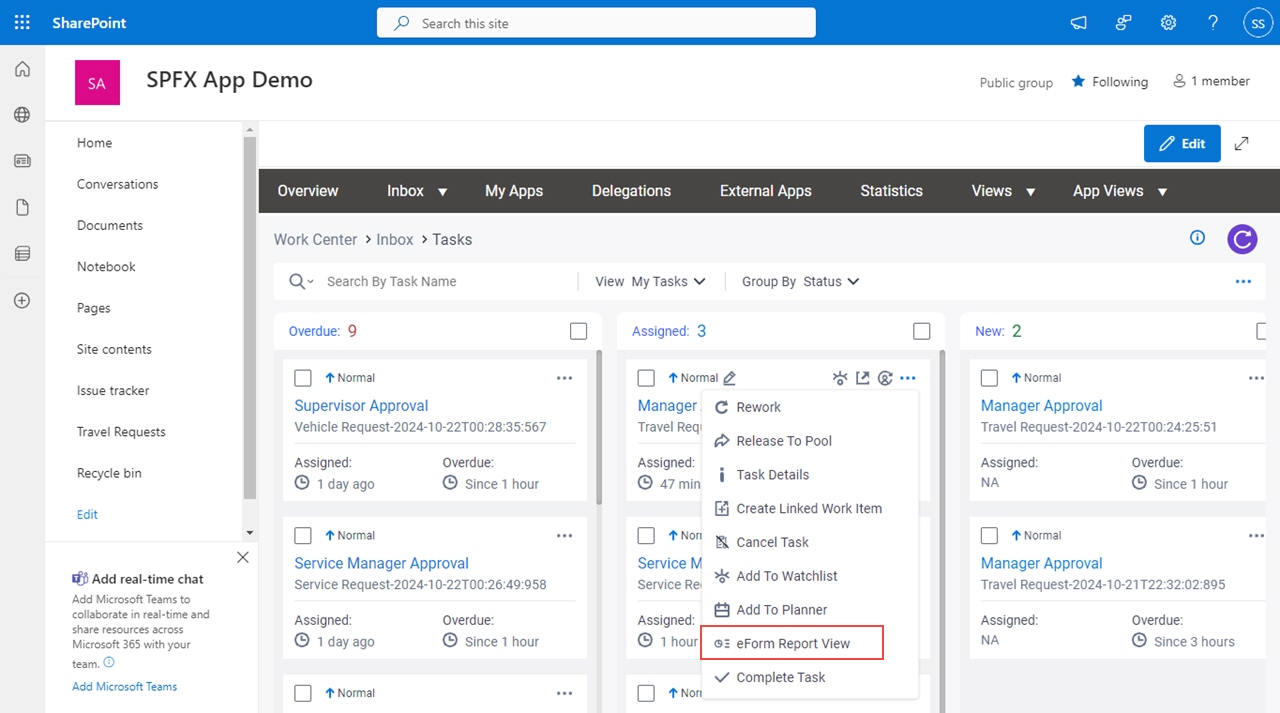The width and height of the screenshot is (1280, 713).
Task: Click the Following star icon
Action: pos(1078,82)
